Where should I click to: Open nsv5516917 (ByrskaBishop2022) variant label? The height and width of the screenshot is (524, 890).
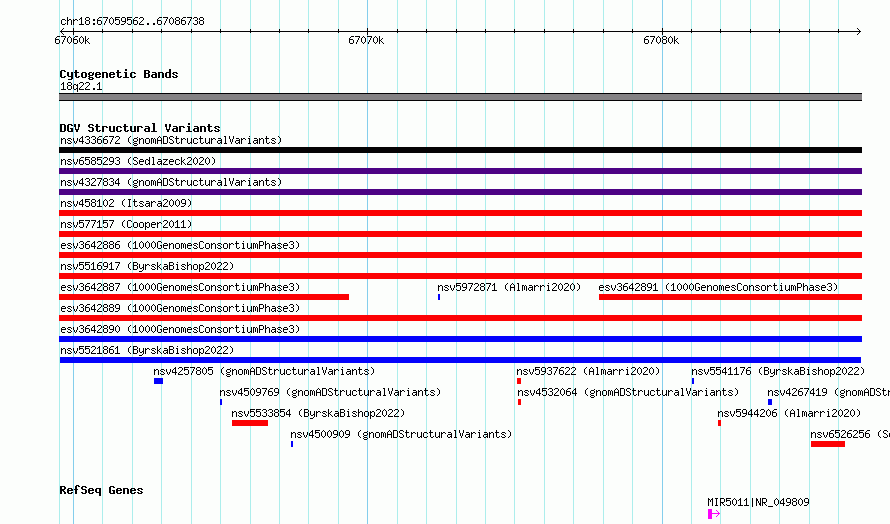[x=147, y=266]
